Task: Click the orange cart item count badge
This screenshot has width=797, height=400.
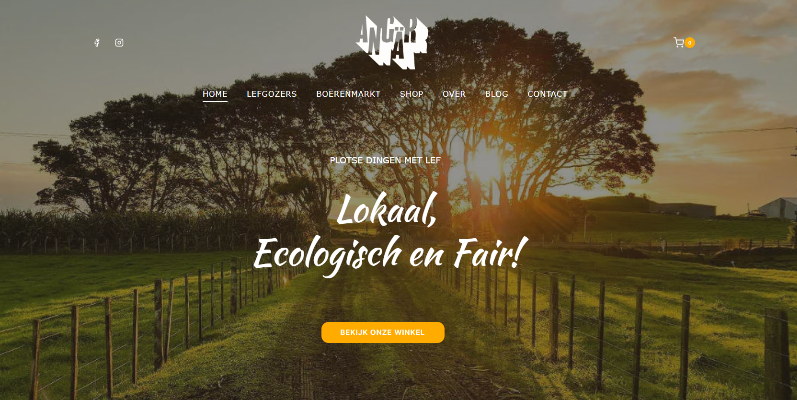Action: pos(690,43)
